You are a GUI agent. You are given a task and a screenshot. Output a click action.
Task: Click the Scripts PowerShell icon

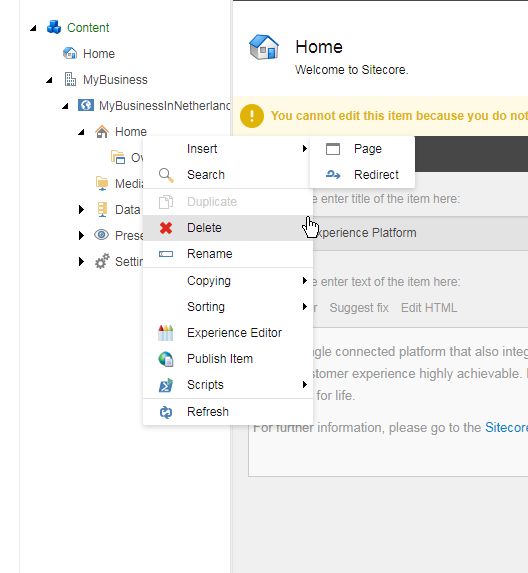click(166, 385)
